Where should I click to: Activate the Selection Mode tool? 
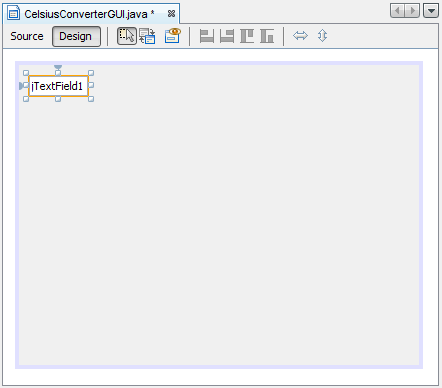coord(127,36)
